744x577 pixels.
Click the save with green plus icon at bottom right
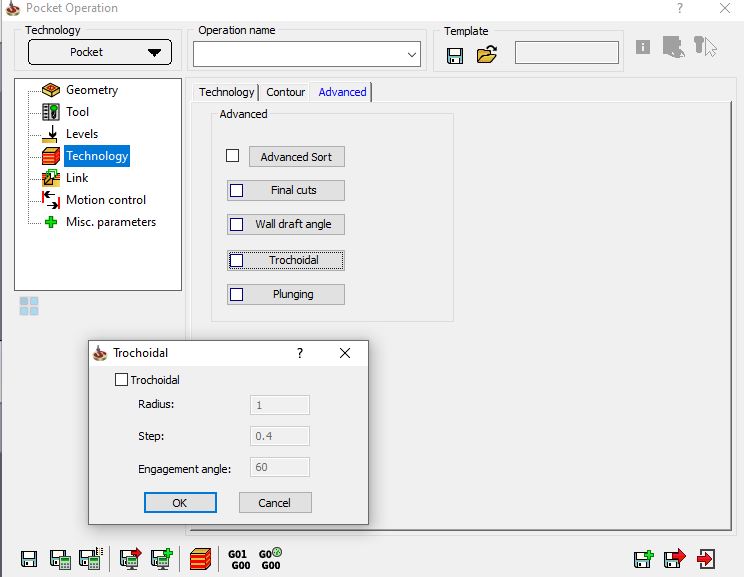point(643,559)
